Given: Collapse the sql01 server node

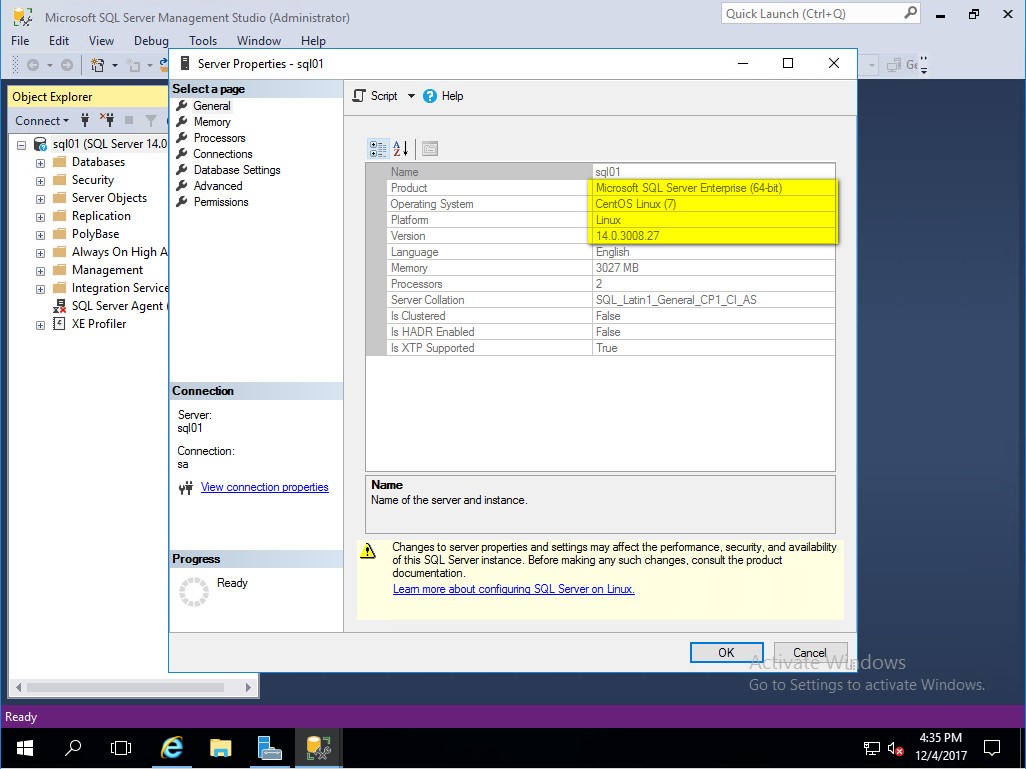Looking at the screenshot, I should 21,143.
